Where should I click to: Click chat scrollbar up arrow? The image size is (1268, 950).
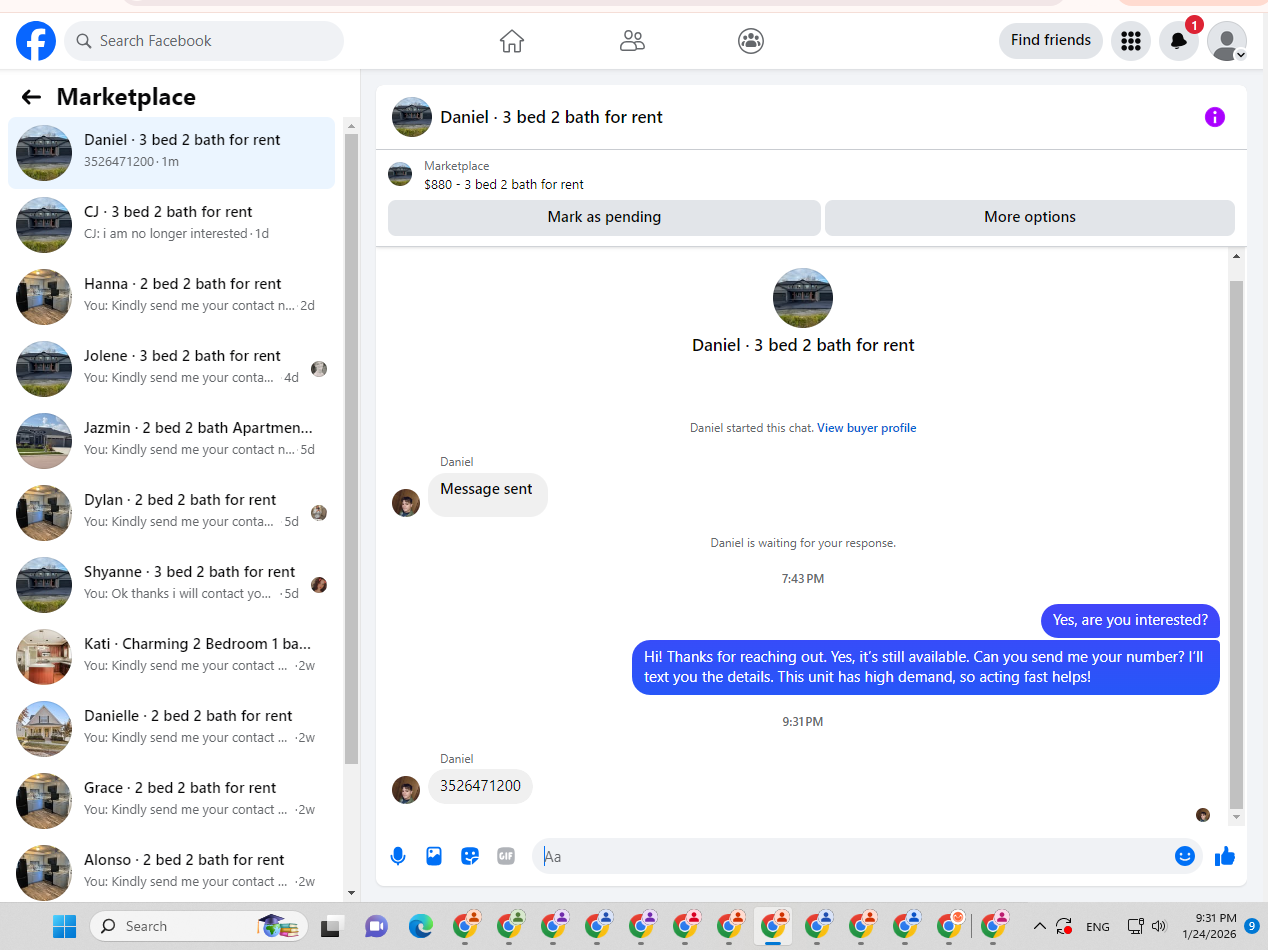pyautogui.click(x=1236, y=256)
